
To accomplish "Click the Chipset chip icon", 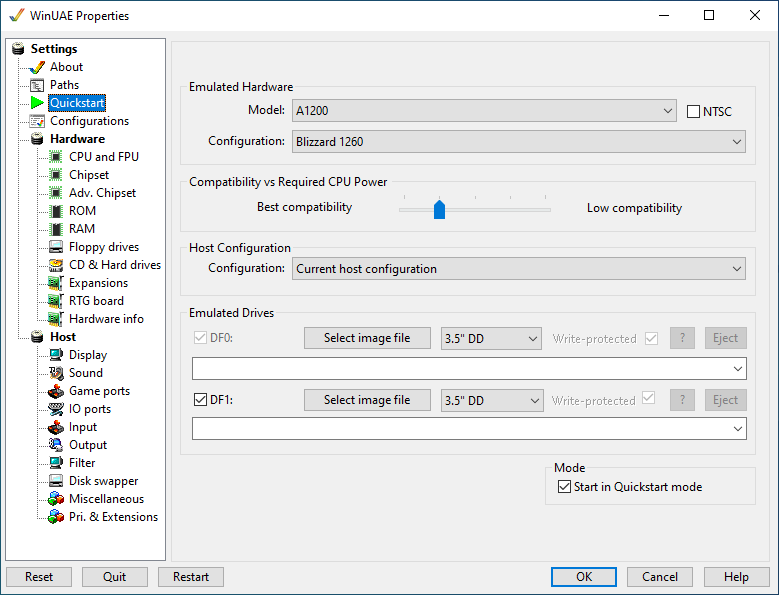I will 56,175.
